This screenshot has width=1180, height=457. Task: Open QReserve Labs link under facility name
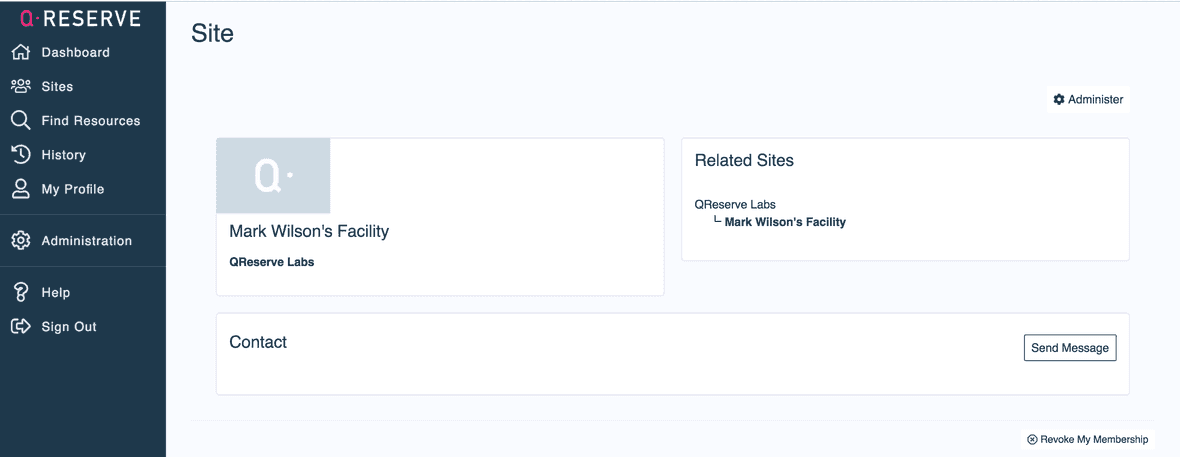coord(271,262)
